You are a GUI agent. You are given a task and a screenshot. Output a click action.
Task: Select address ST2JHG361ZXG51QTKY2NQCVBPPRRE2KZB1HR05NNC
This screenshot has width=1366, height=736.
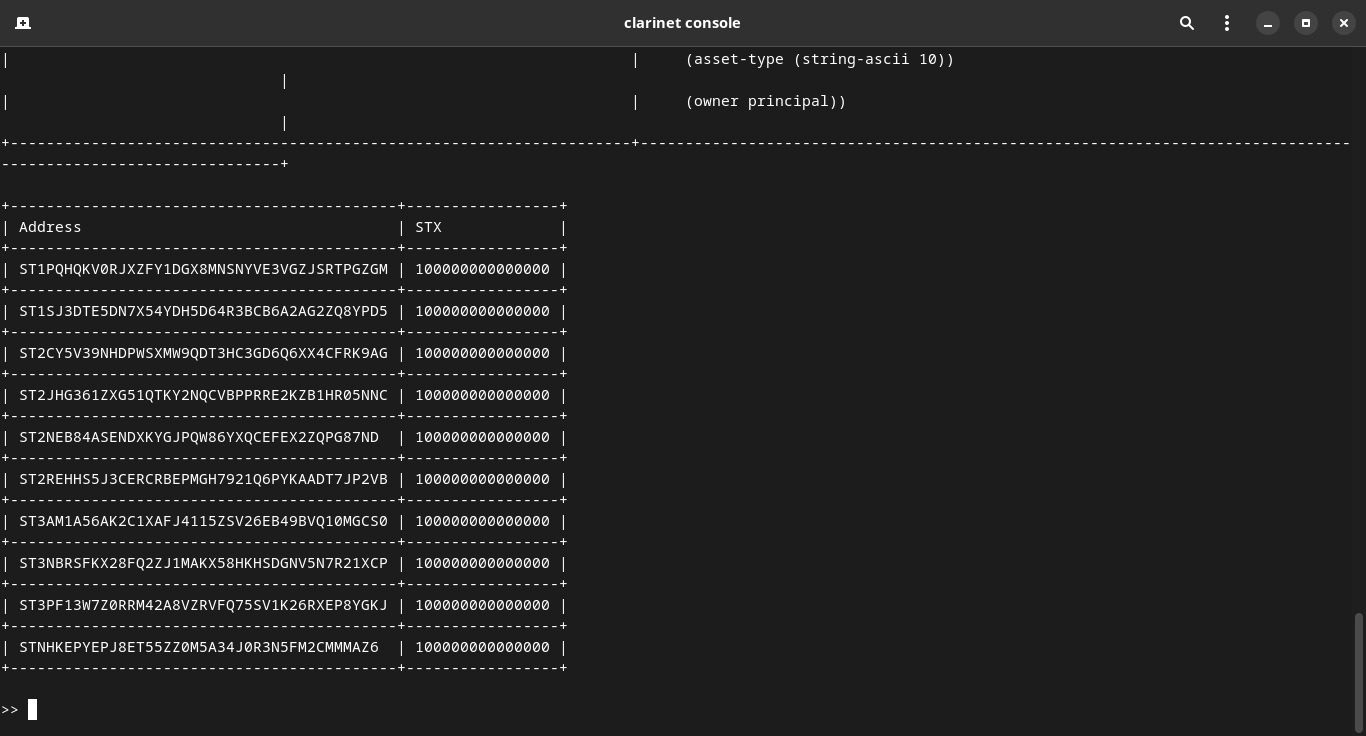tap(203, 395)
